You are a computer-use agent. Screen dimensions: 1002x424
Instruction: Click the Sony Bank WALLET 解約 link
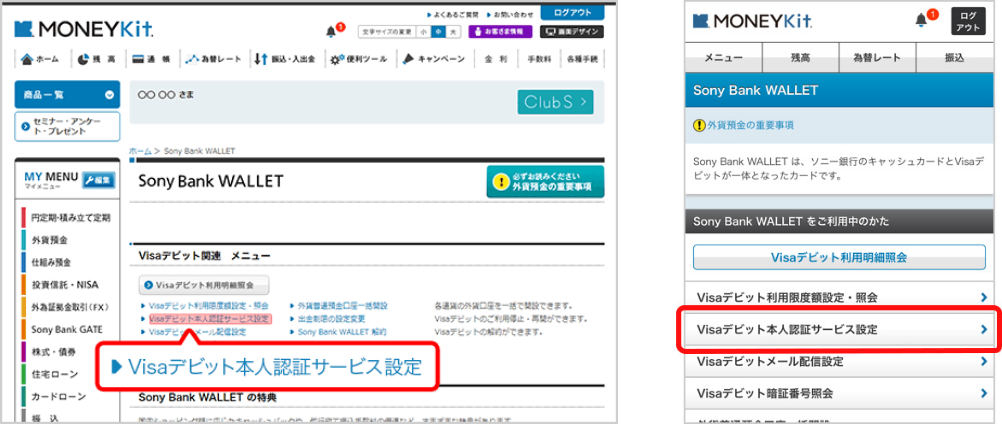[x=341, y=331]
